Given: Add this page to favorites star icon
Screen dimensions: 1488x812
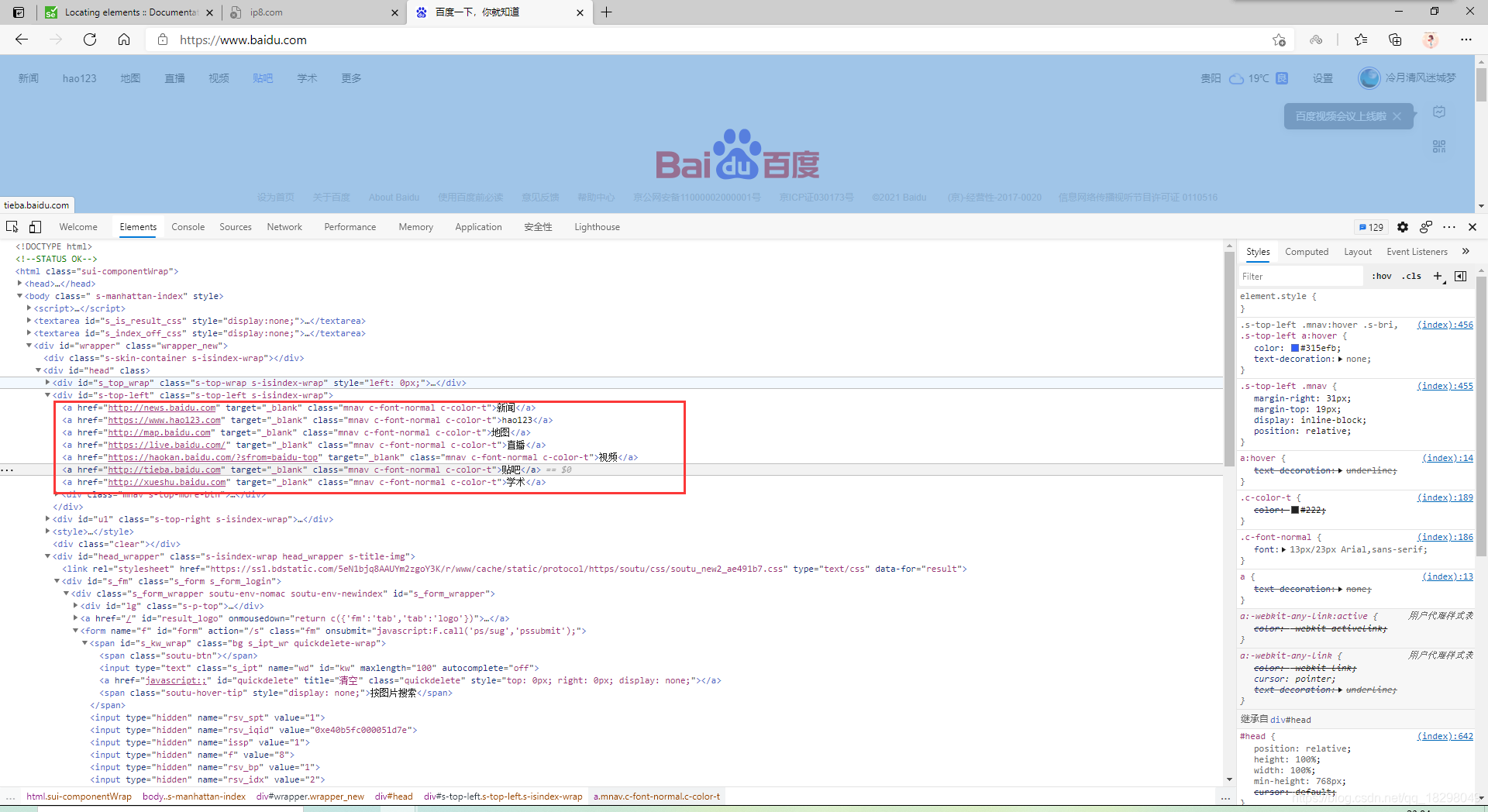Looking at the screenshot, I should click(1279, 40).
